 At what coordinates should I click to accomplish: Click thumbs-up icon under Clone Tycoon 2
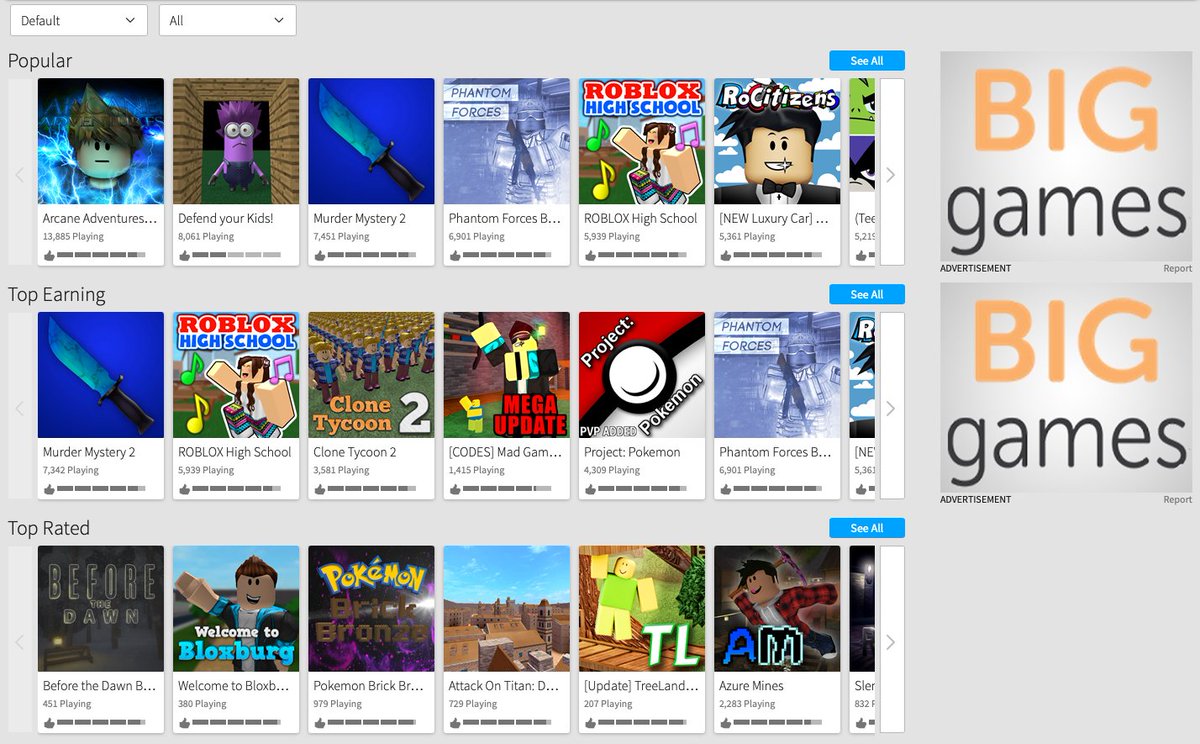click(319, 489)
